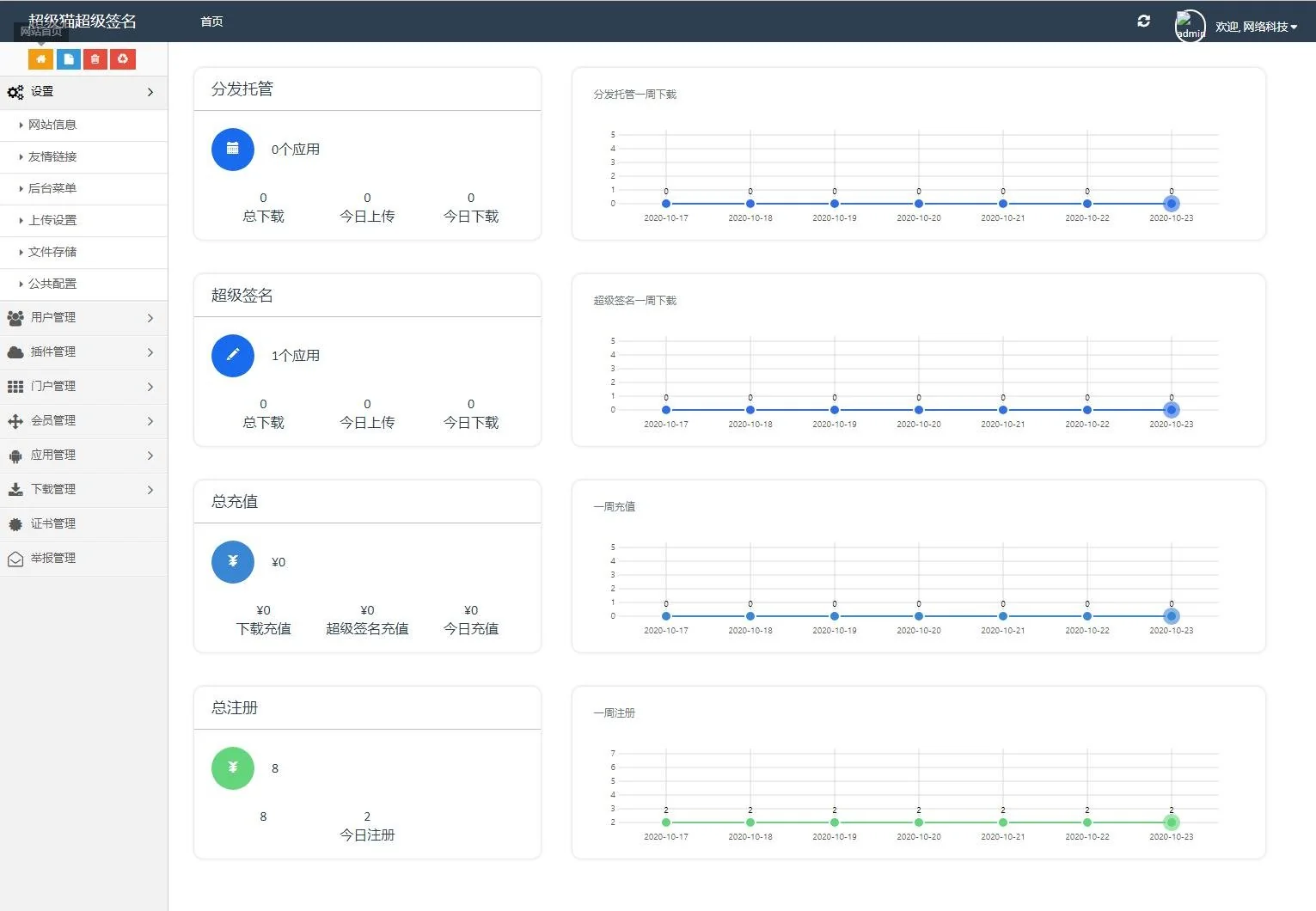Click the refresh icon in top bar
This screenshot has height=911, width=1316.
coord(1143,21)
